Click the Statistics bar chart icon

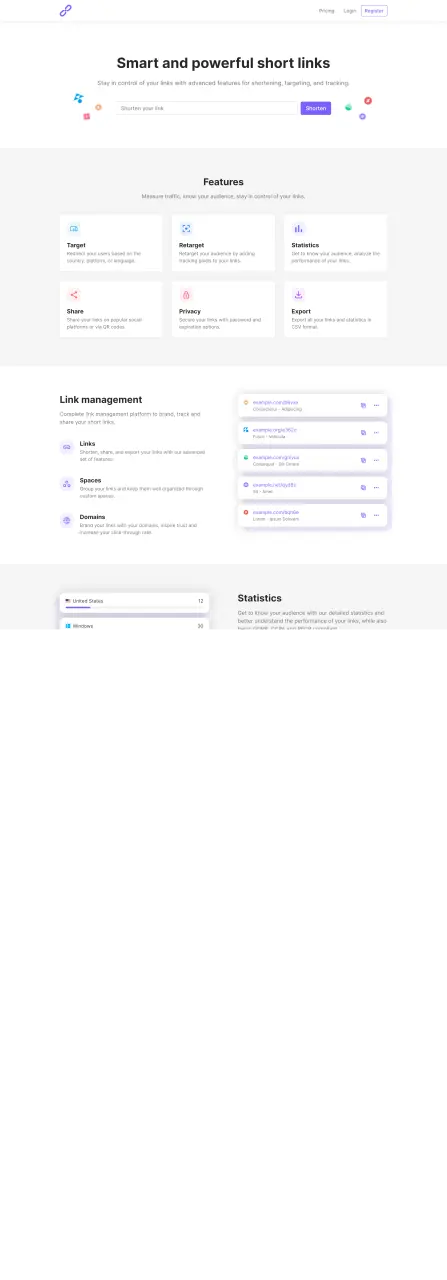pyautogui.click(x=298, y=229)
